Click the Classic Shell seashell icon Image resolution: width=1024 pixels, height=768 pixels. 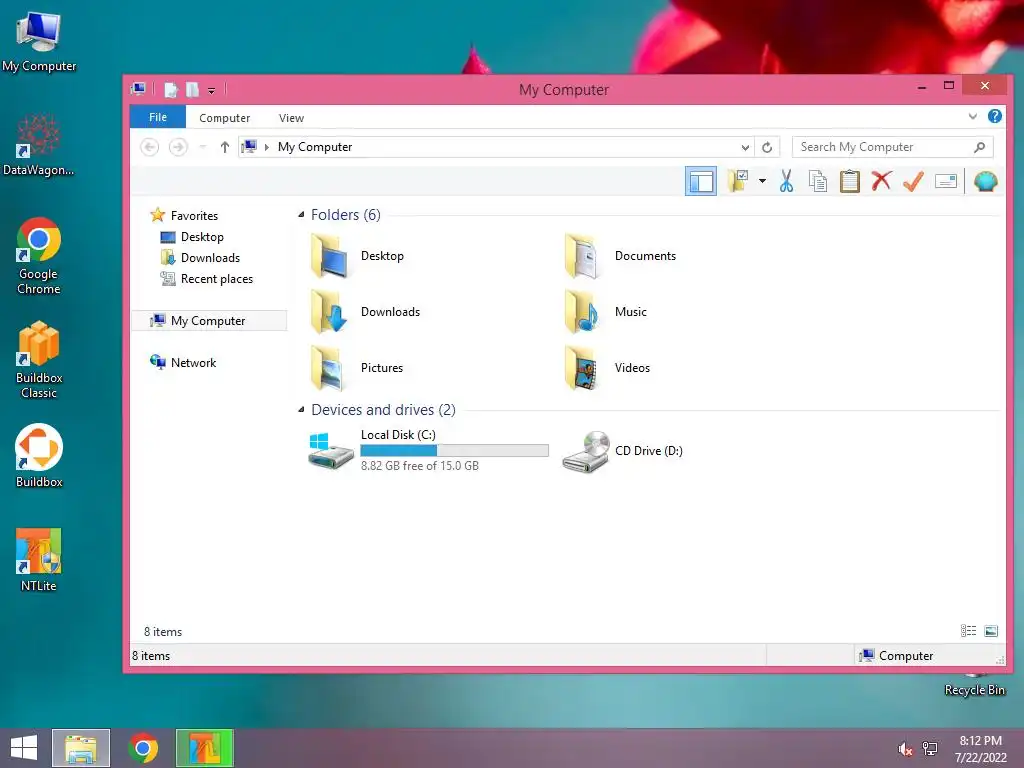(x=985, y=181)
